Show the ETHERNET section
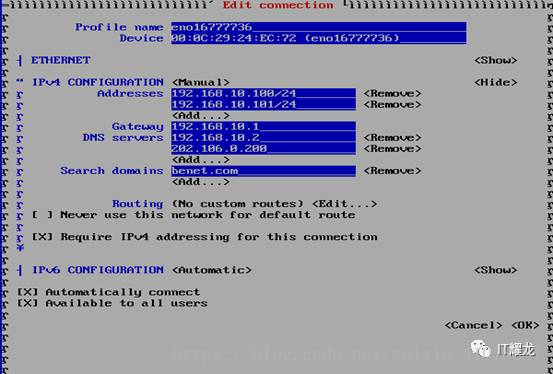553x374 pixels. (x=496, y=60)
